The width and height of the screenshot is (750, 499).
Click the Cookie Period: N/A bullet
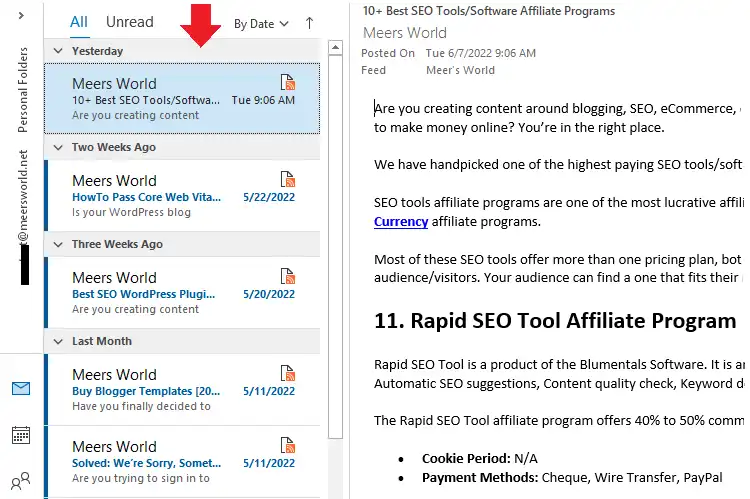coord(479,458)
